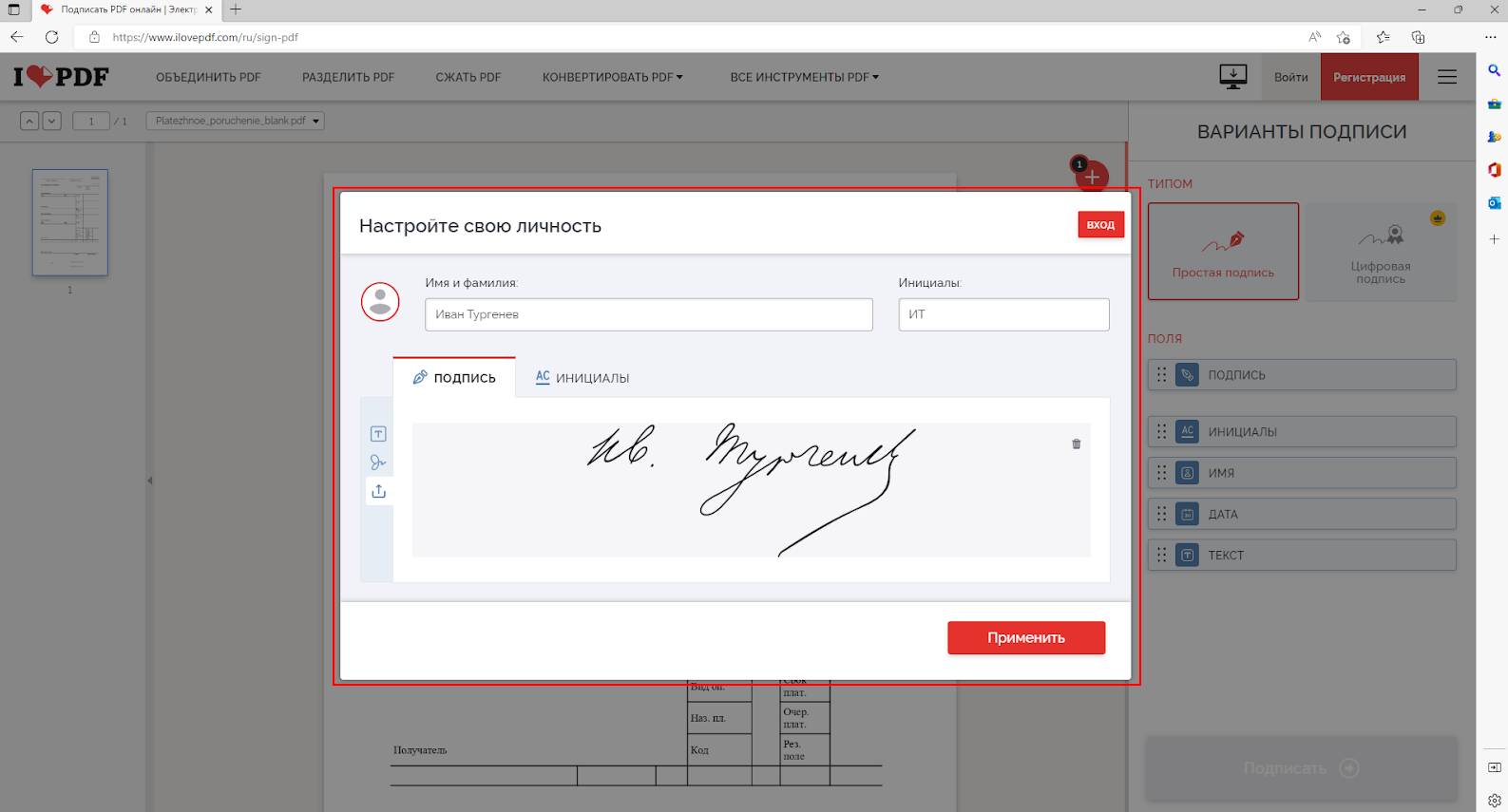Select the draw signature tool icon
This screenshot has width=1508, height=812.
tap(378, 463)
